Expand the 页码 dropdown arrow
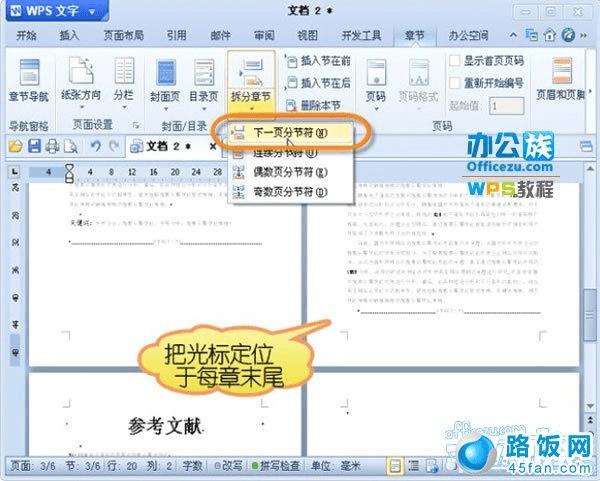 [x=376, y=109]
